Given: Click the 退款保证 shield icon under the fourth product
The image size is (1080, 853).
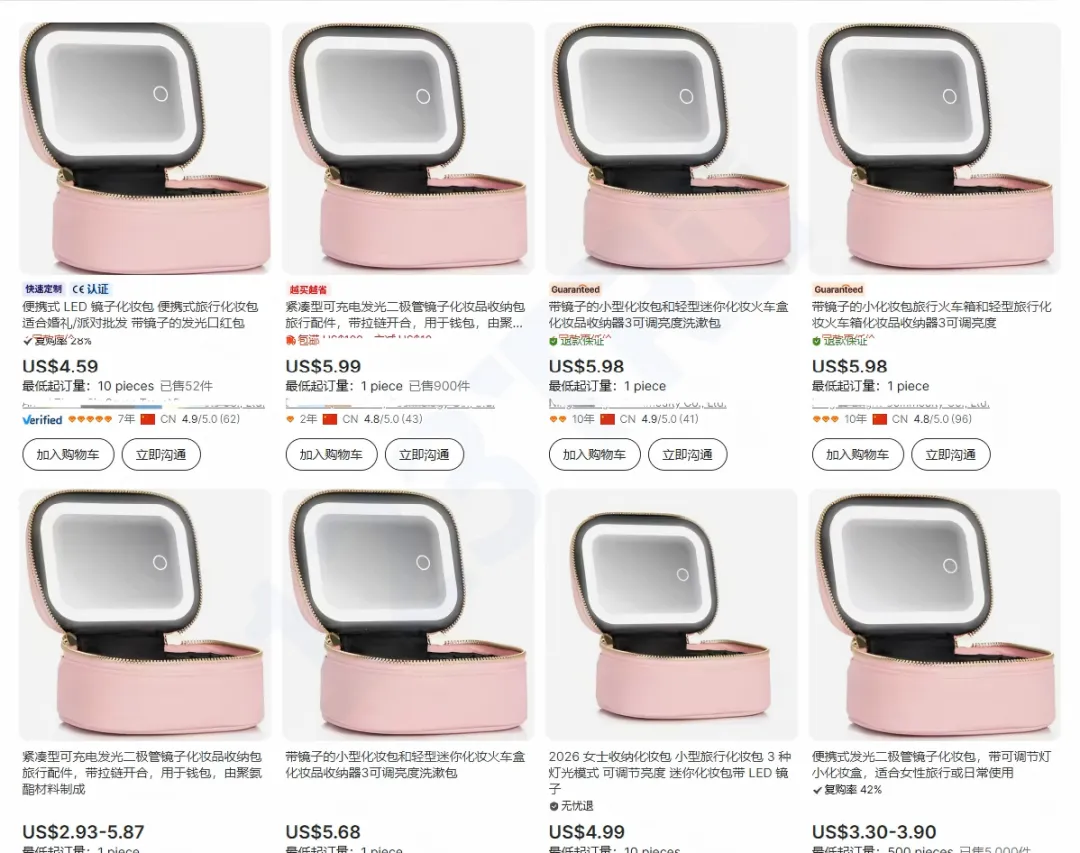Looking at the screenshot, I should pyautogui.click(x=816, y=341).
